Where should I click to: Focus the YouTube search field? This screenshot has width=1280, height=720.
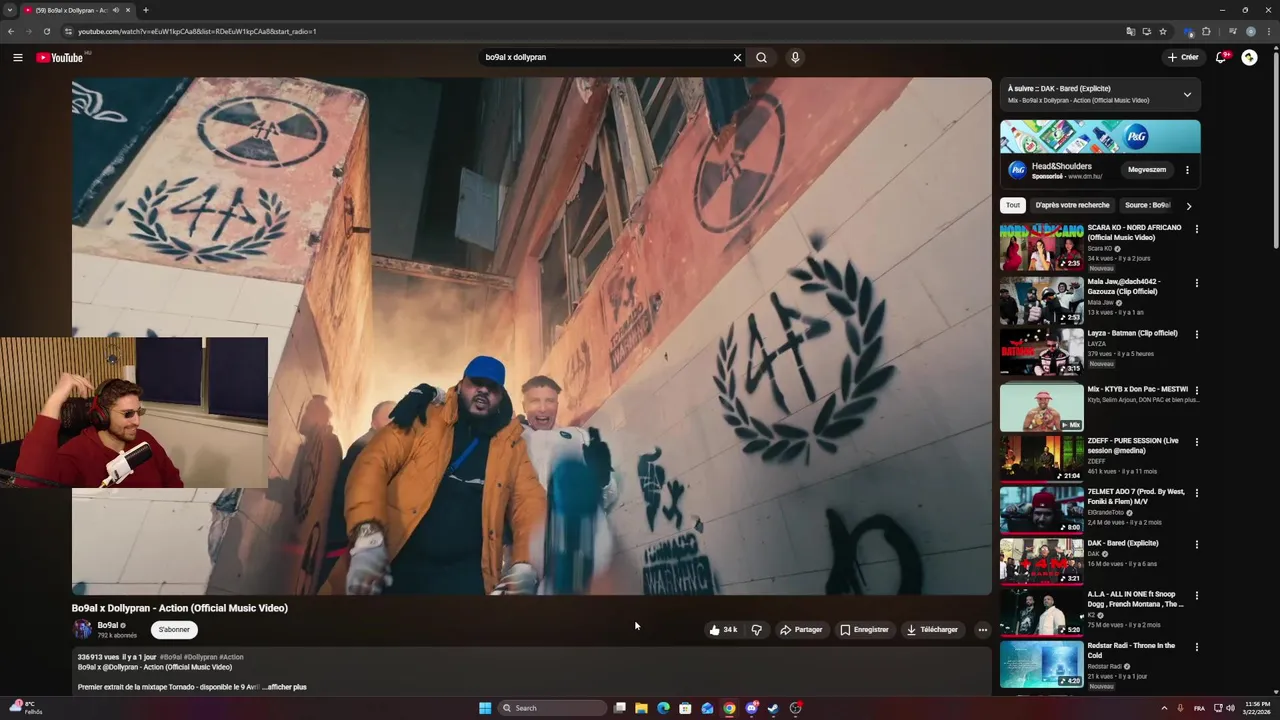point(605,57)
